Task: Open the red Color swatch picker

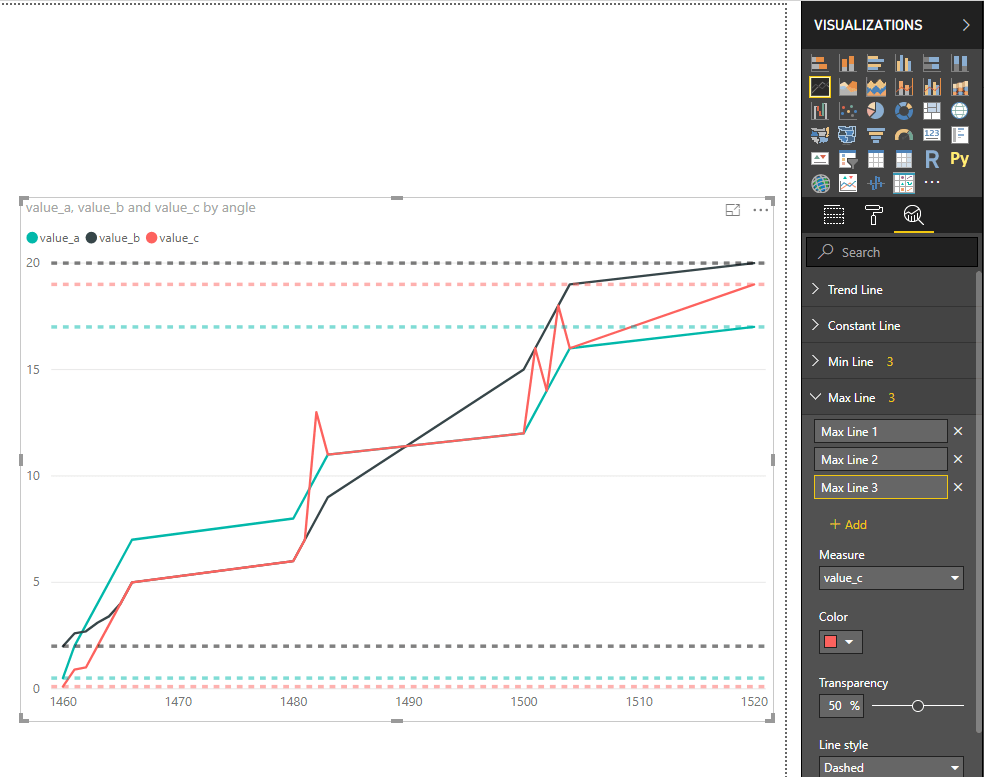Action: pyautogui.click(x=840, y=642)
